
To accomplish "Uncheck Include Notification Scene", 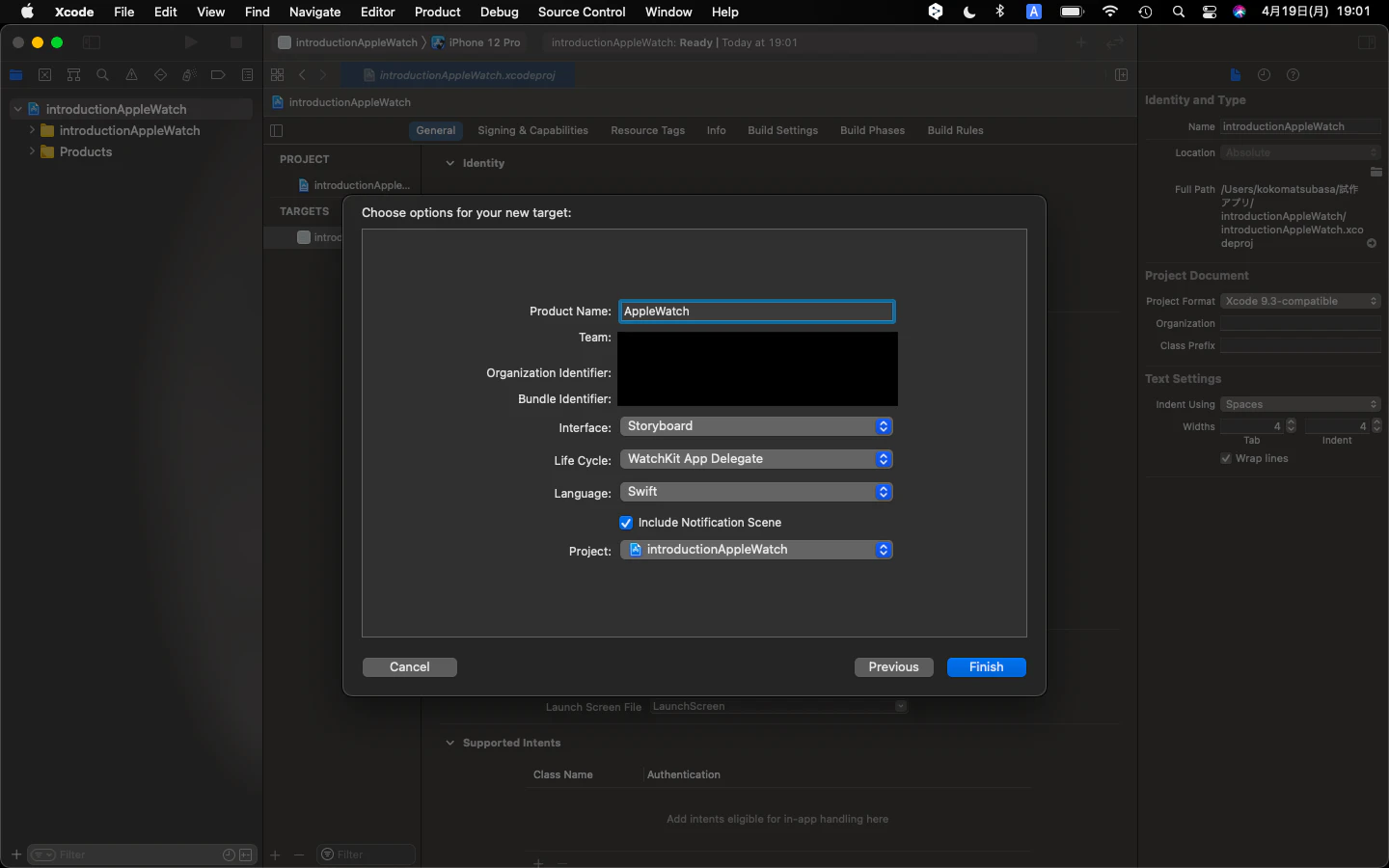I will point(626,523).
